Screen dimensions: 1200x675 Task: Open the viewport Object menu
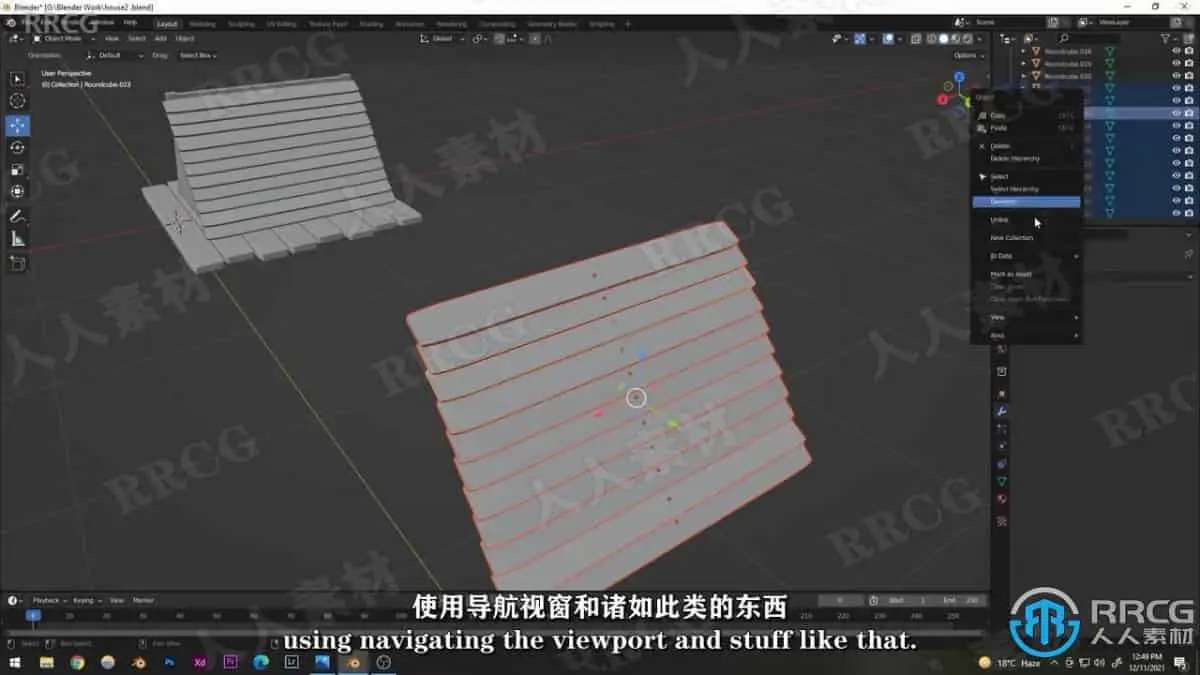tap(185, 38)
